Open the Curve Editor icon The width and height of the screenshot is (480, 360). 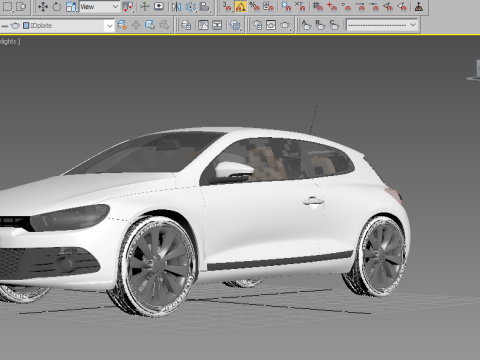(203, 25)
